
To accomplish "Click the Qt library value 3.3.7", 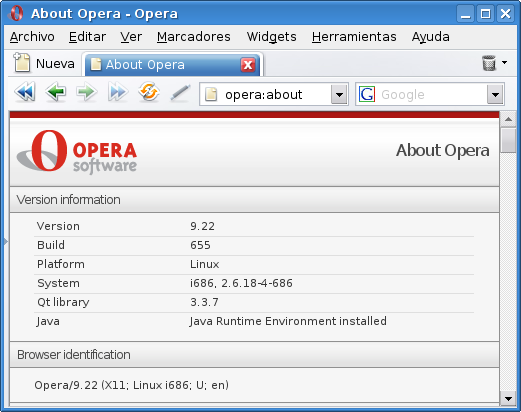I will (x=204, y=302).
